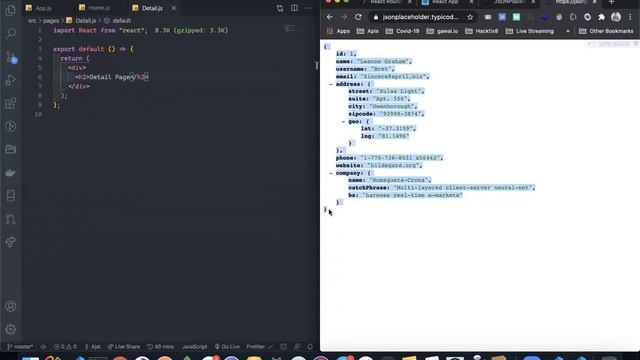Open the Hacktiv8 bookmarks folder
Image resolution: width=640 pixels, height=360 pixels.
(481, 31)
